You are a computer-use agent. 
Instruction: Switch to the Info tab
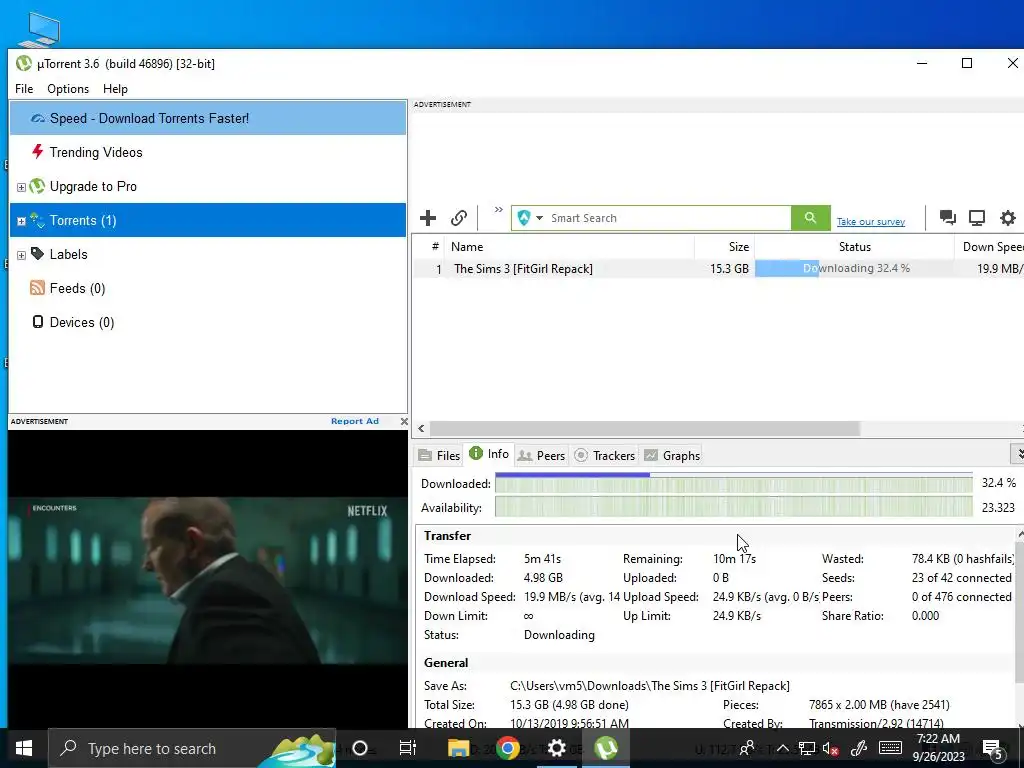coord(489,454)
